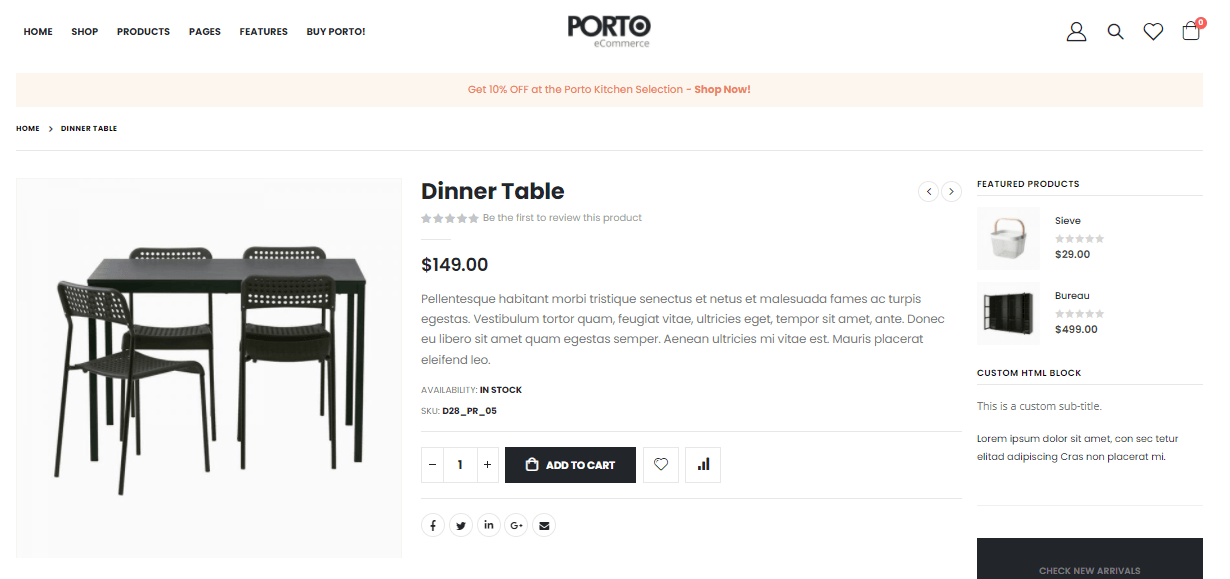
Task: Open the header wishlist heart icon
Action: point(1153,32)
